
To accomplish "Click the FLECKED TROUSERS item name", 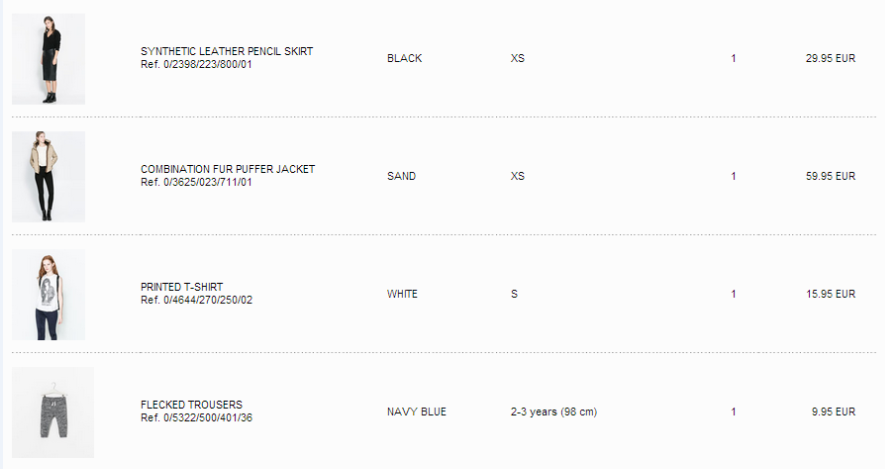I will (191, 406).
